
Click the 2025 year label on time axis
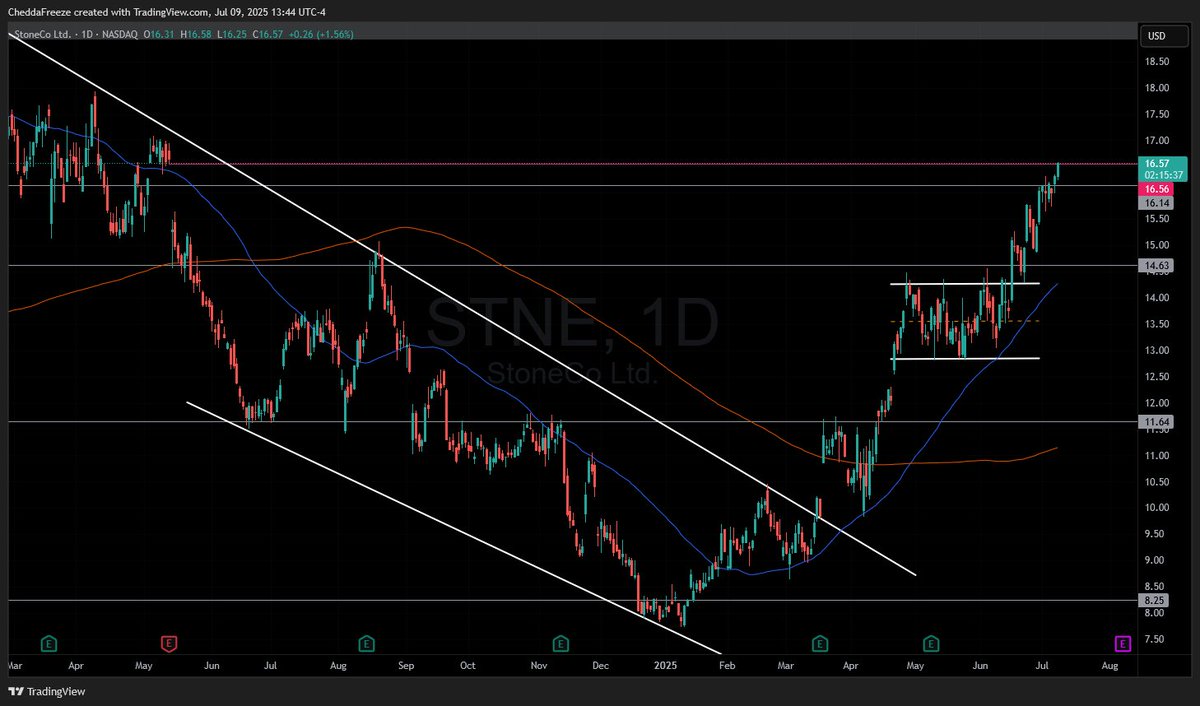[x=666, y=664]
